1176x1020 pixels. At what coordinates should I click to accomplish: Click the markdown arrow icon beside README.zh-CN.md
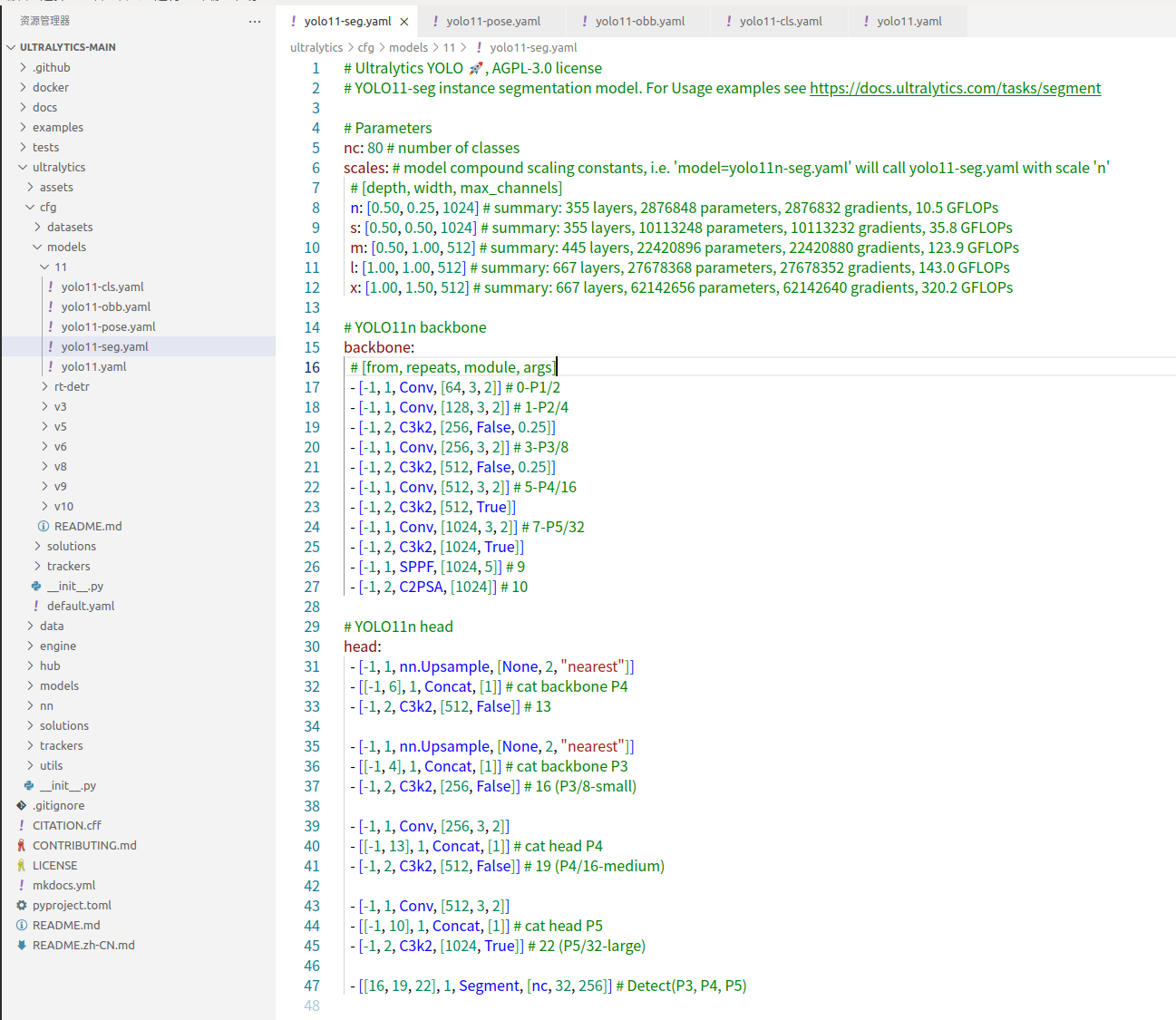point(22,945)
